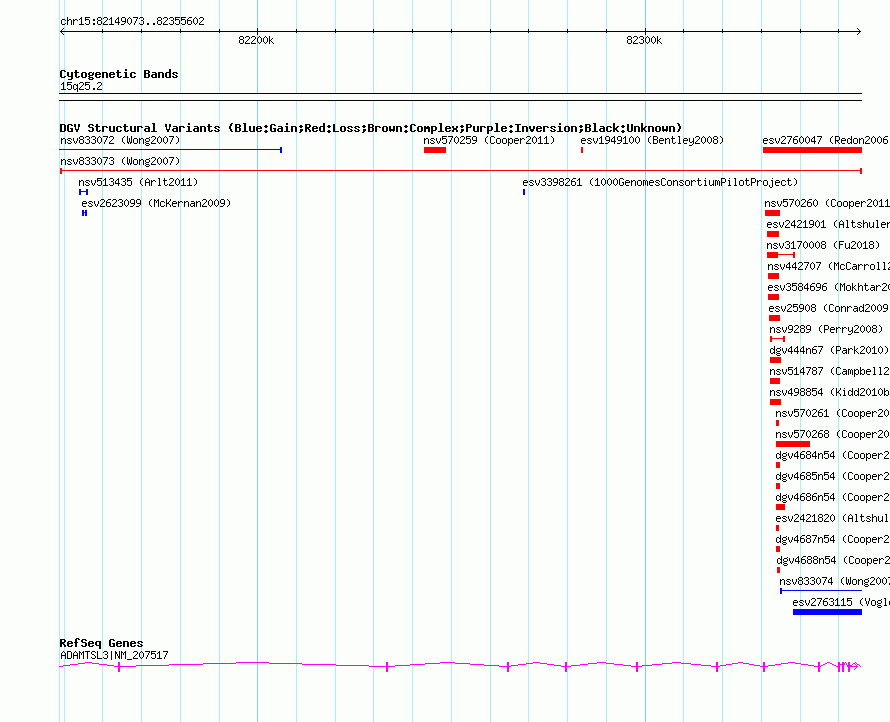Click the RefSeq Genes track title
The image size is (890, 722).
tap(101, 643)
